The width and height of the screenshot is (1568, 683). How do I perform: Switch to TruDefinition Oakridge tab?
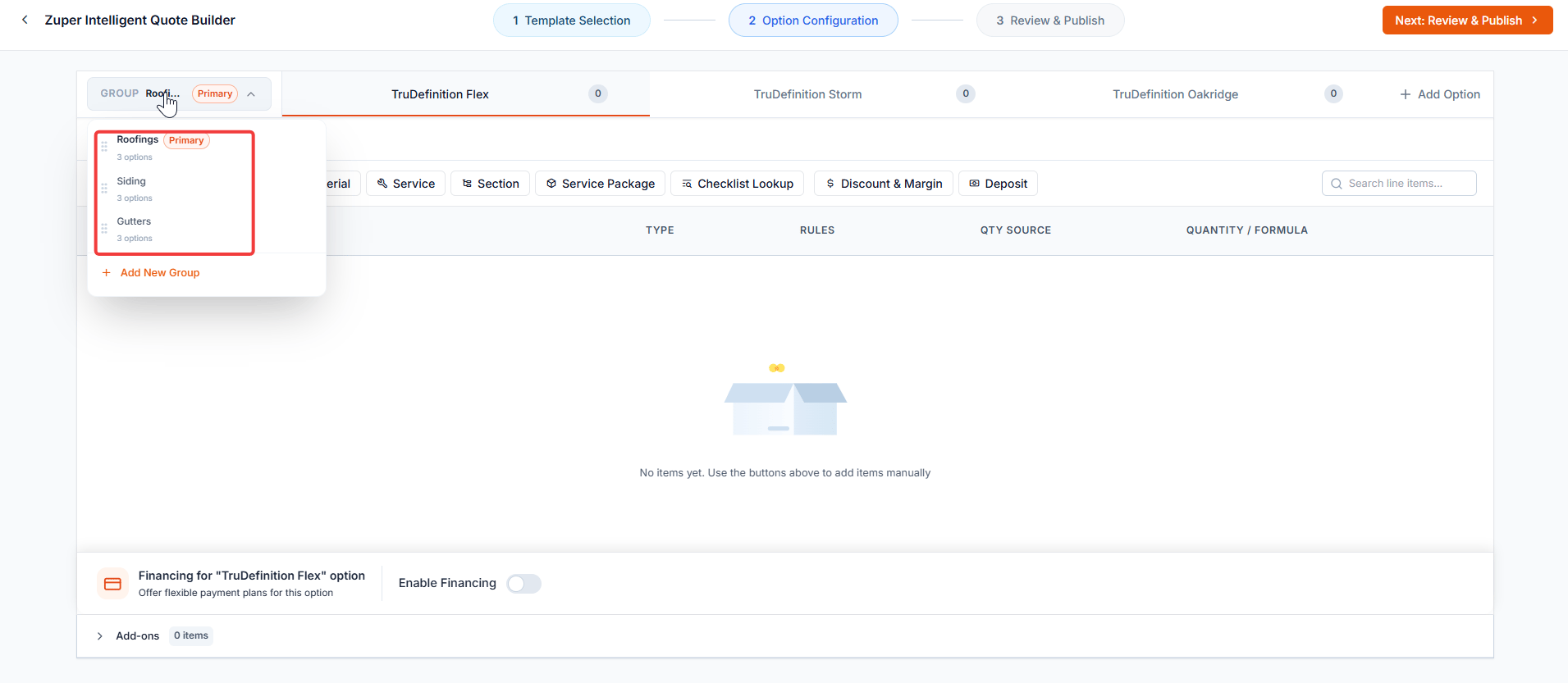point(1201,94)
